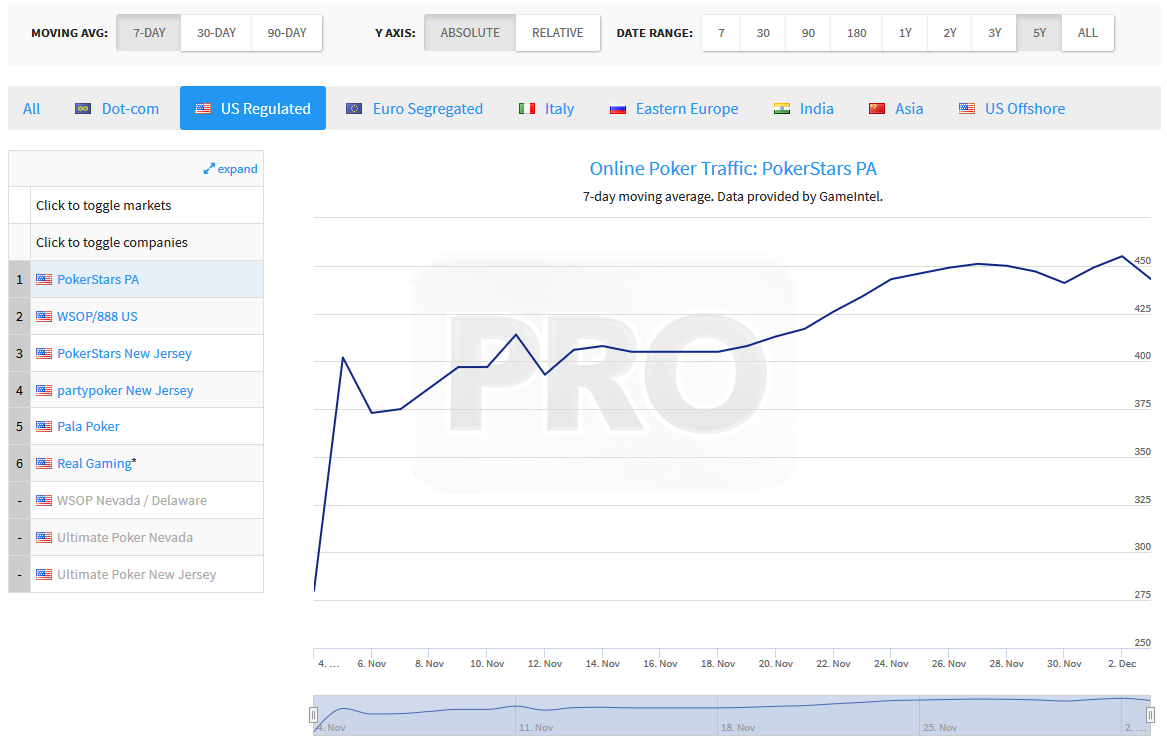Click the Italy flag icon

[527, 109]
